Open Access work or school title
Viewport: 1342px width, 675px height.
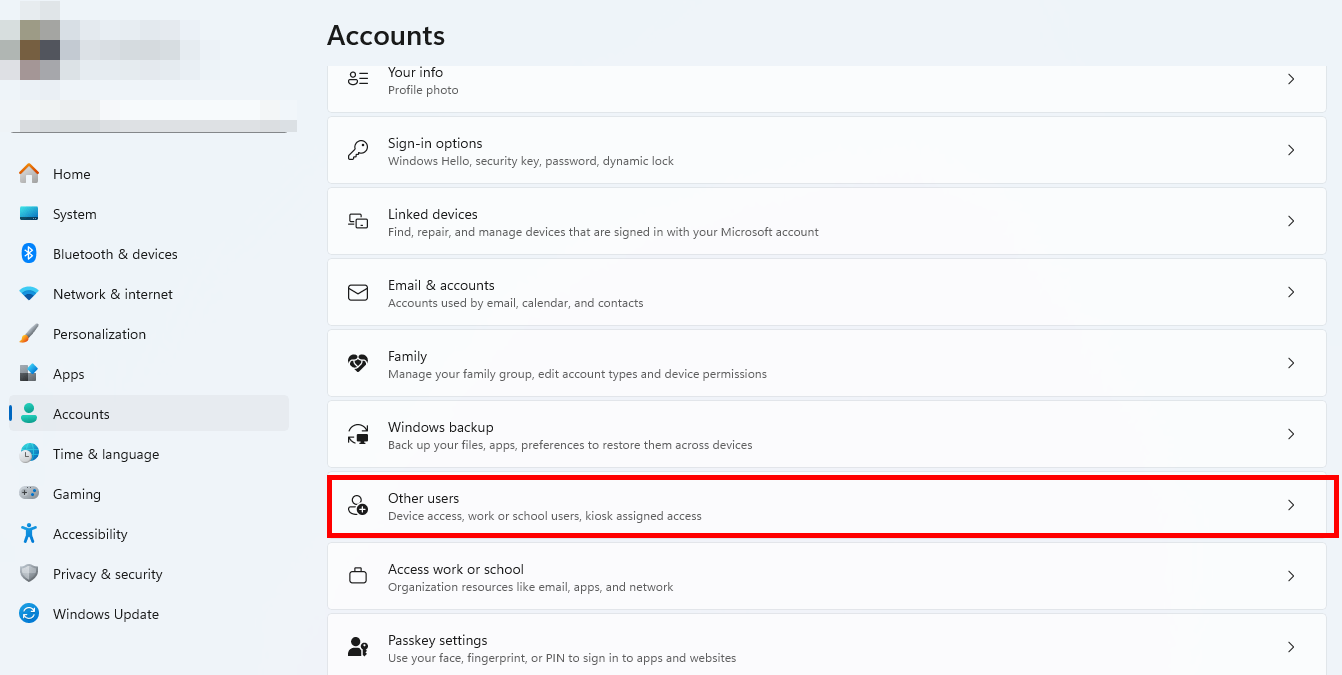click(456, 569)
